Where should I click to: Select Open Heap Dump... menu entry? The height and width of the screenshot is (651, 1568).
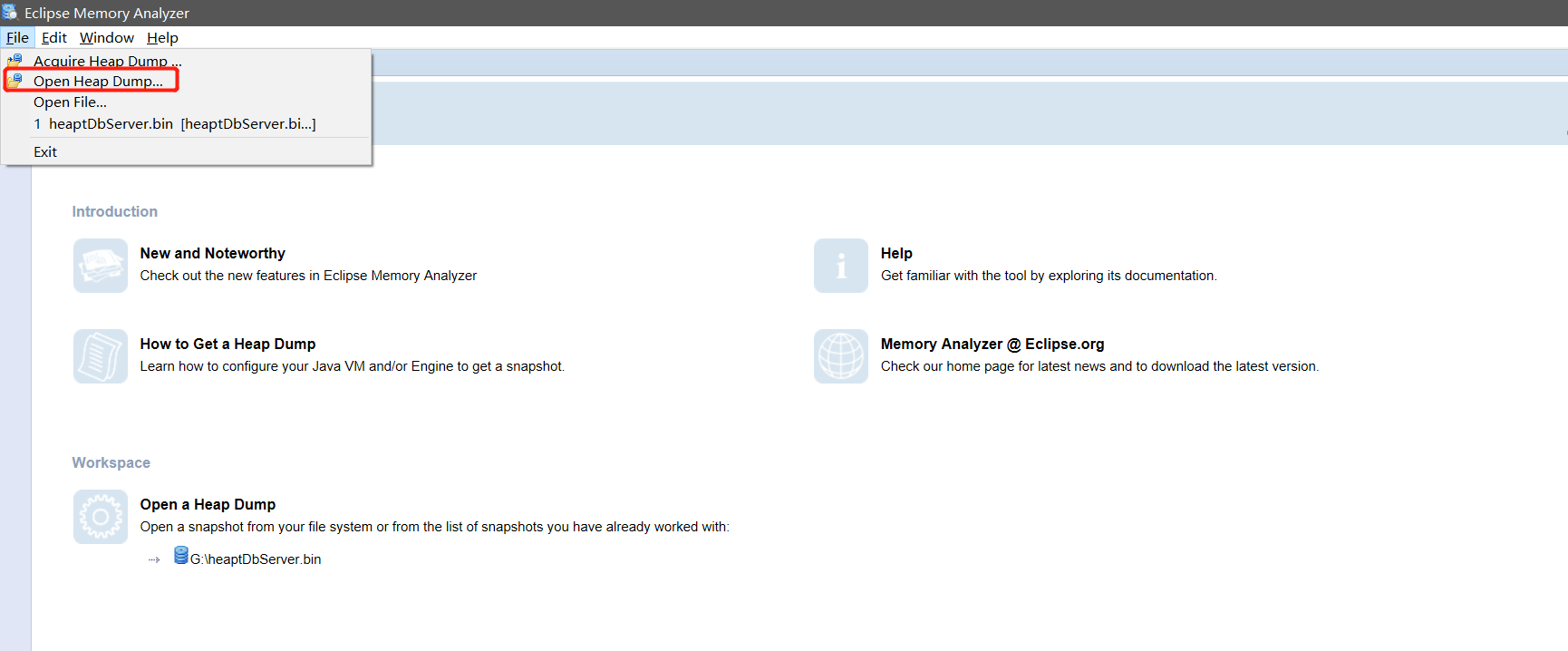pos(186,81)
